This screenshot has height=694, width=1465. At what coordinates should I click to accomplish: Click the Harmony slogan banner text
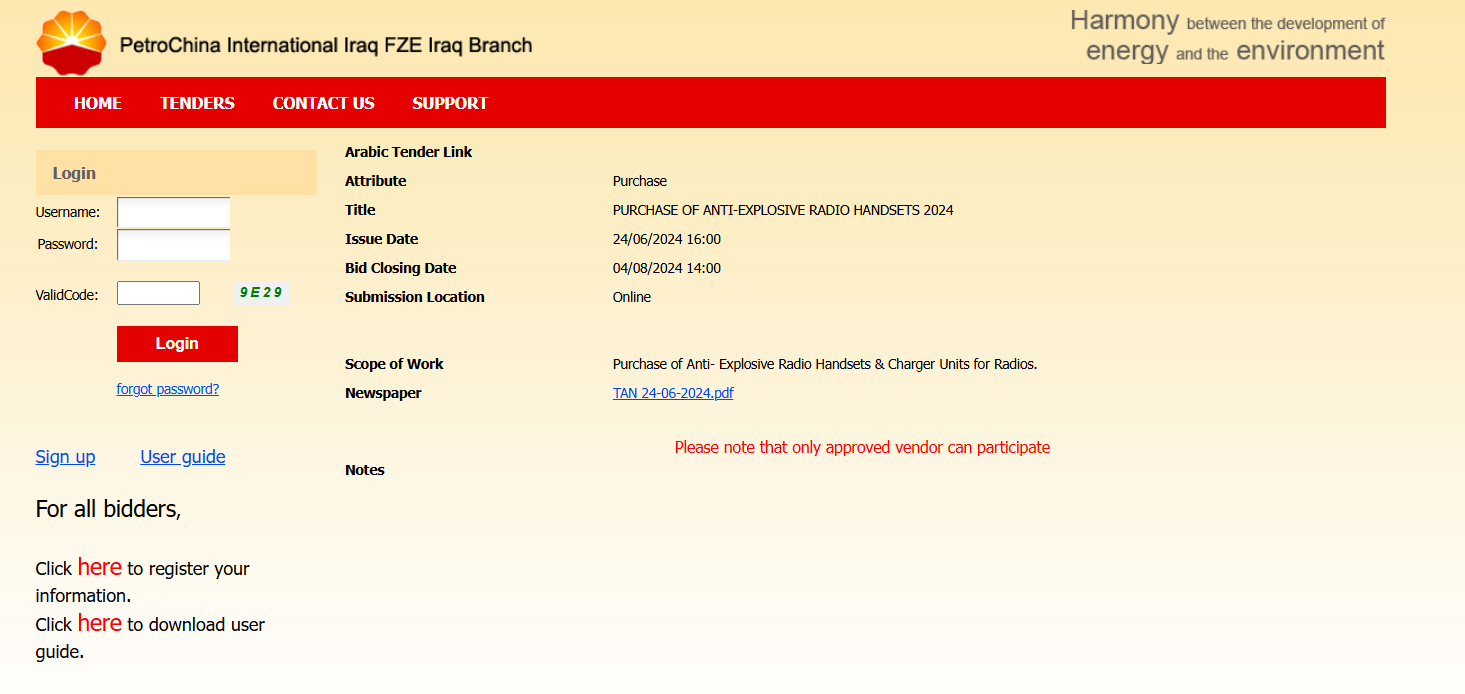pyautogui.click(x=1227, y=36)
